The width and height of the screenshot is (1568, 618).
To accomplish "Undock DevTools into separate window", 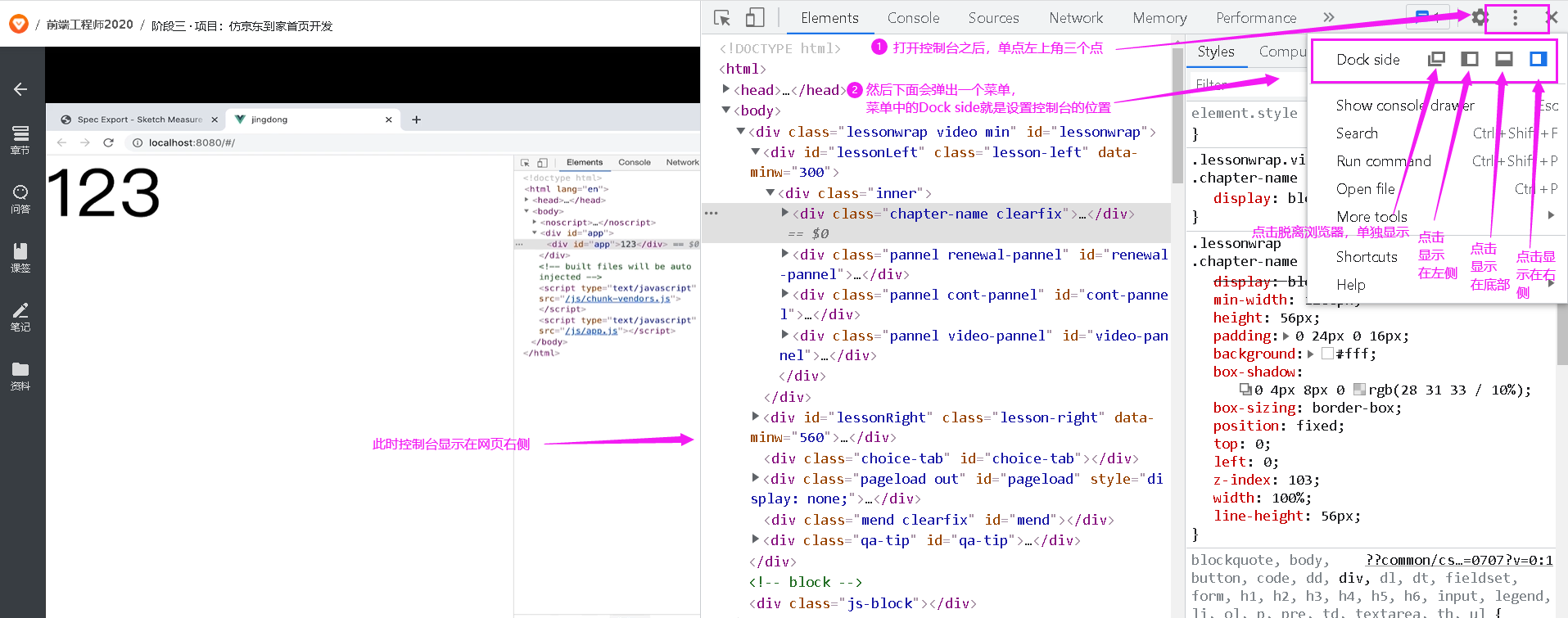I will 1436,59.
